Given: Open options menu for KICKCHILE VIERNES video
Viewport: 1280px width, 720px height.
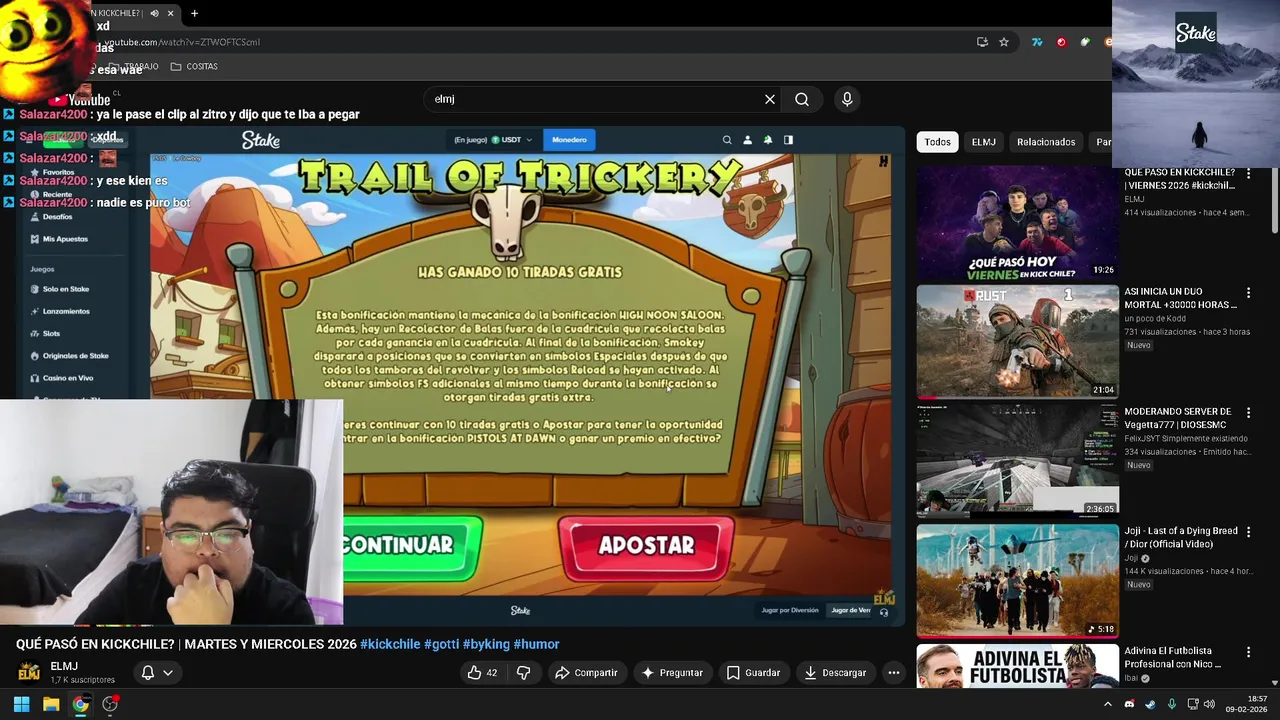Looking at the screenshot, I should click(1248, 173).
